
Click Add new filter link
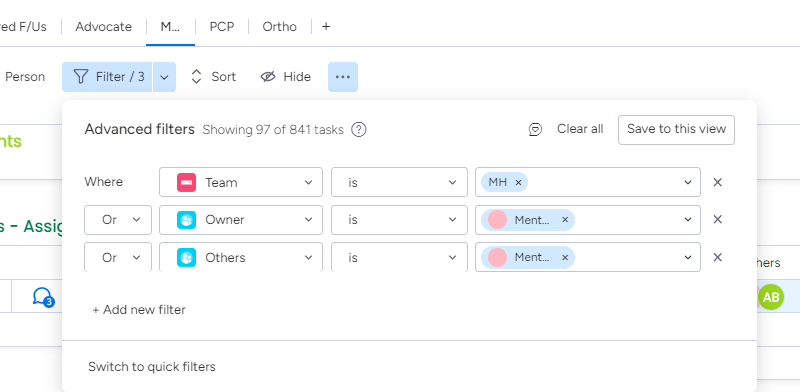pyautogui.click(x=139, y=310)
